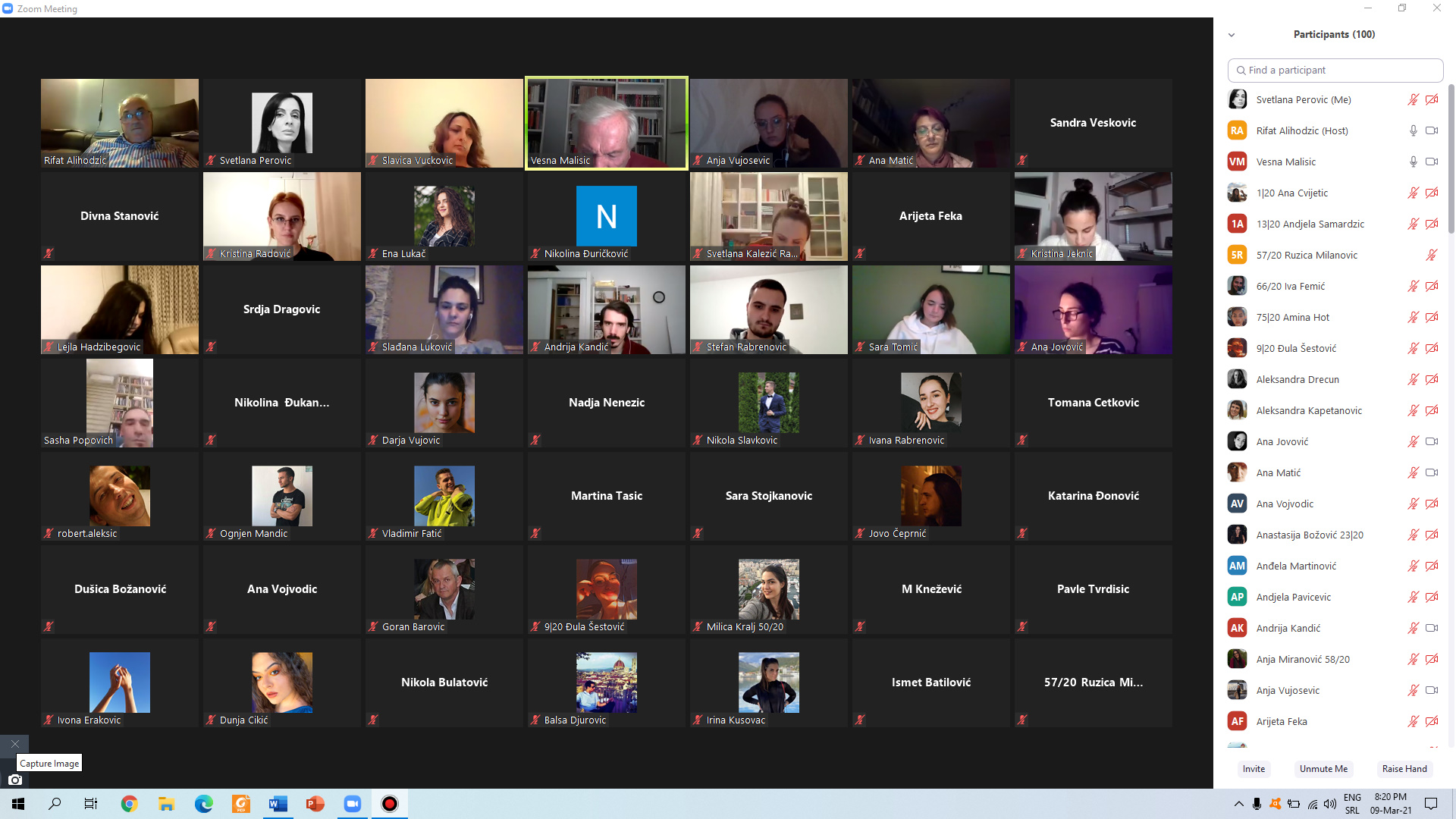The width and height of the screenshot is (1456, 819).
Task: Click Raise Hand button
Action: (x=1404, y=769)
